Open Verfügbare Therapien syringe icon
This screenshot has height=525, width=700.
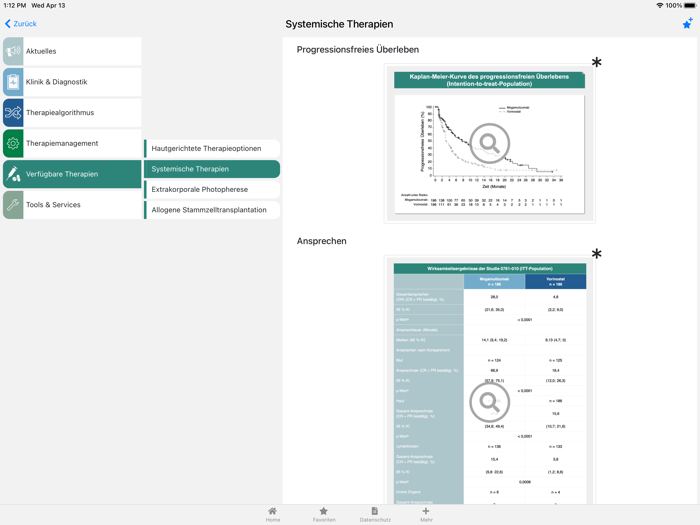(x=13, y=174)
